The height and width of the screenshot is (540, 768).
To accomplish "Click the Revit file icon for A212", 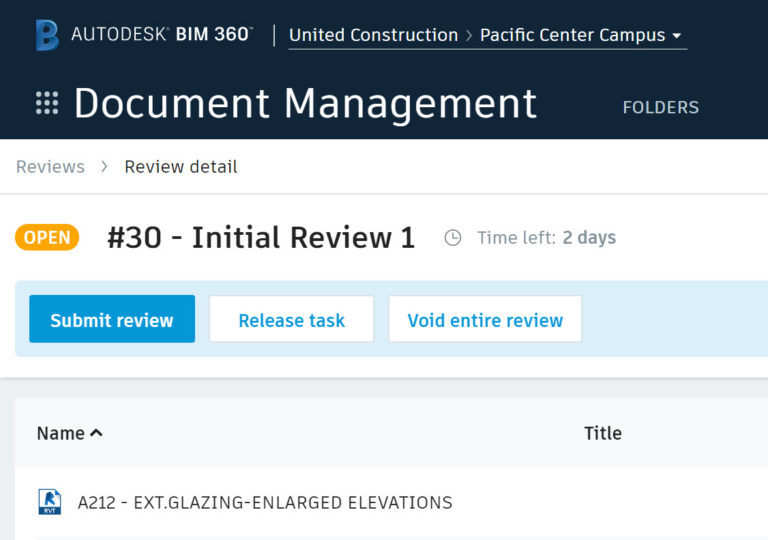I will (49, 502).
